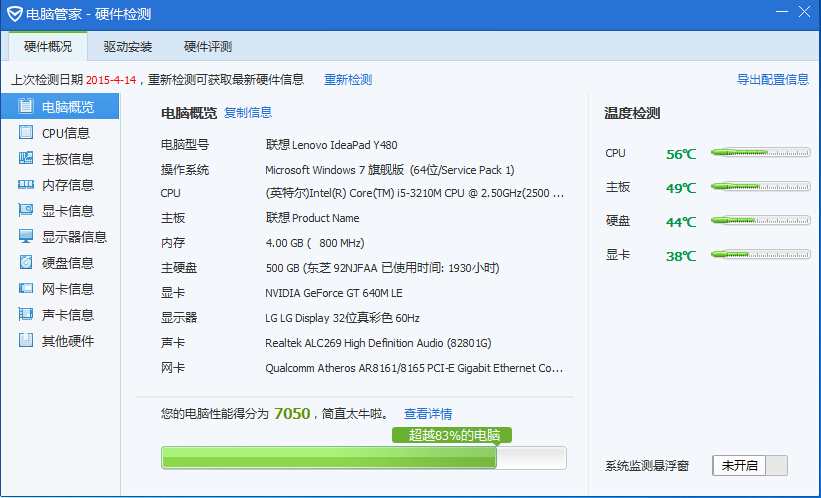Image resolution: width=821 pixels, height=498 pixels.
Task: Switch to the 硬件概况 tab
Action: pyautogui.click(x=48, y=47)
